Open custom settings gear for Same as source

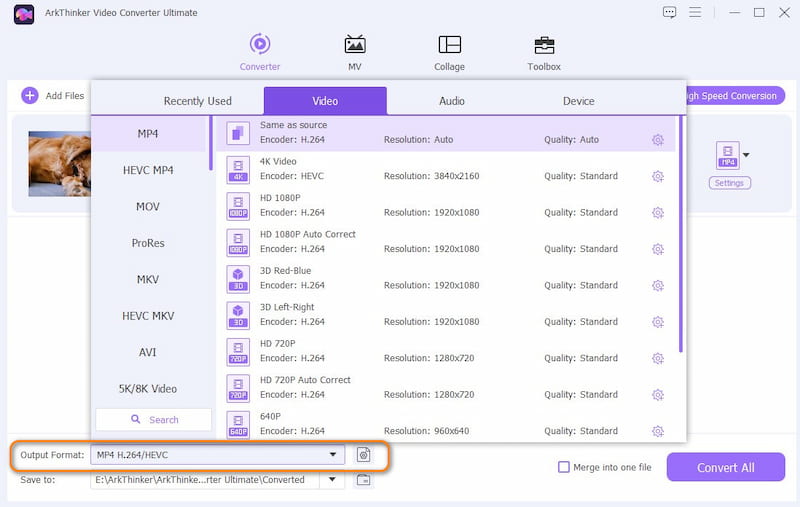[x=658, y=140]
